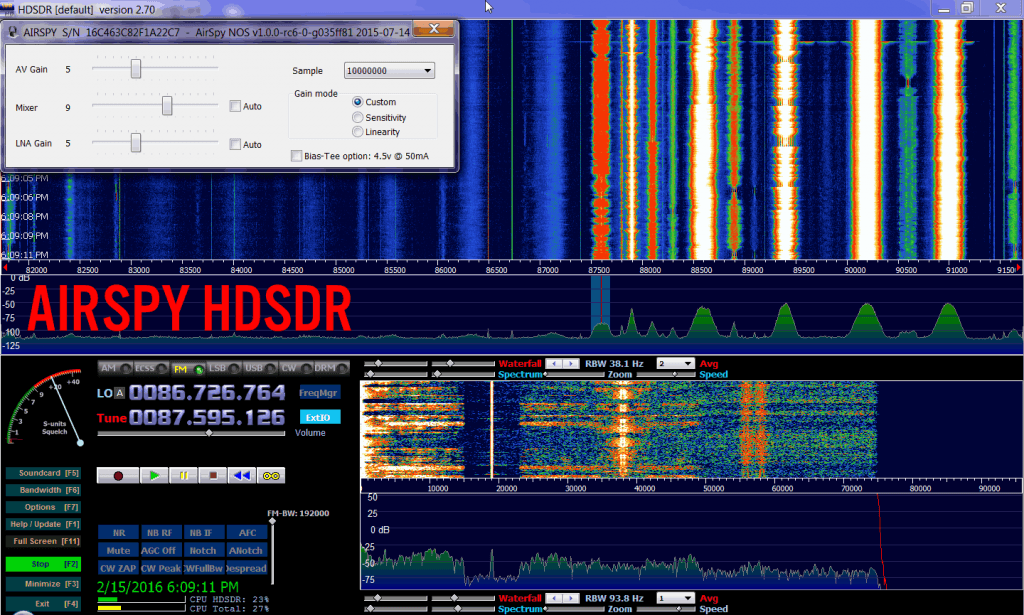Screen dimensions: 1024x615
Task: Select the Sensitivity gain mode
Action: pos(358,117)
